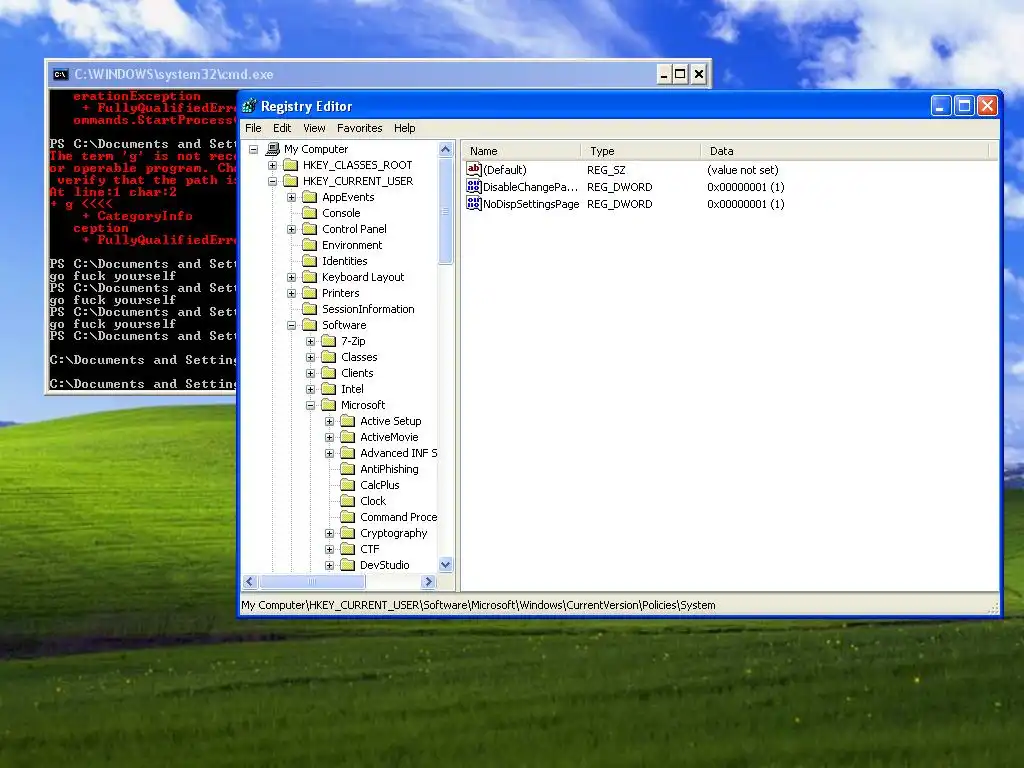Click the Printers folder icon
The width and height of the screenshot is (1024, 768).
[310, 293]
